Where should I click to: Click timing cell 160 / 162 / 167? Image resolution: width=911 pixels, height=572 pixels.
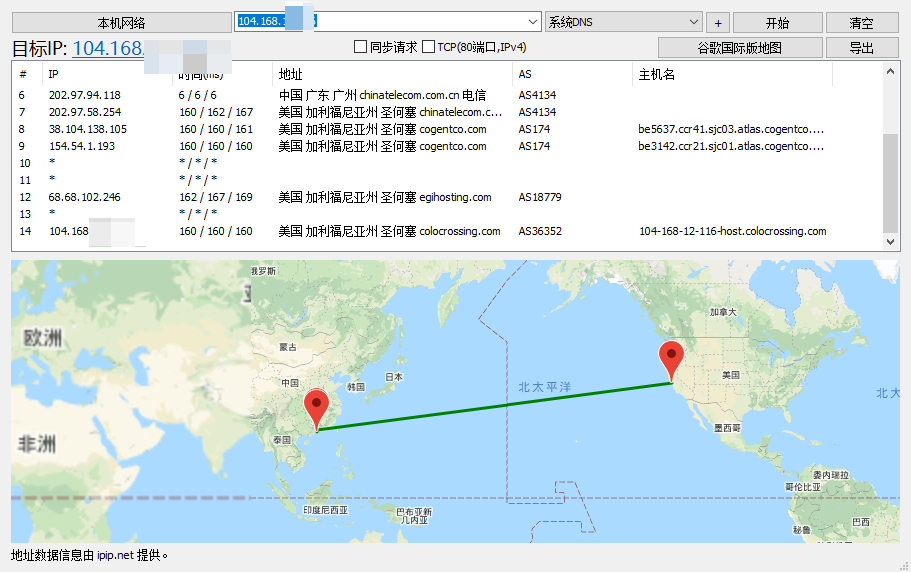pos(216,111)
